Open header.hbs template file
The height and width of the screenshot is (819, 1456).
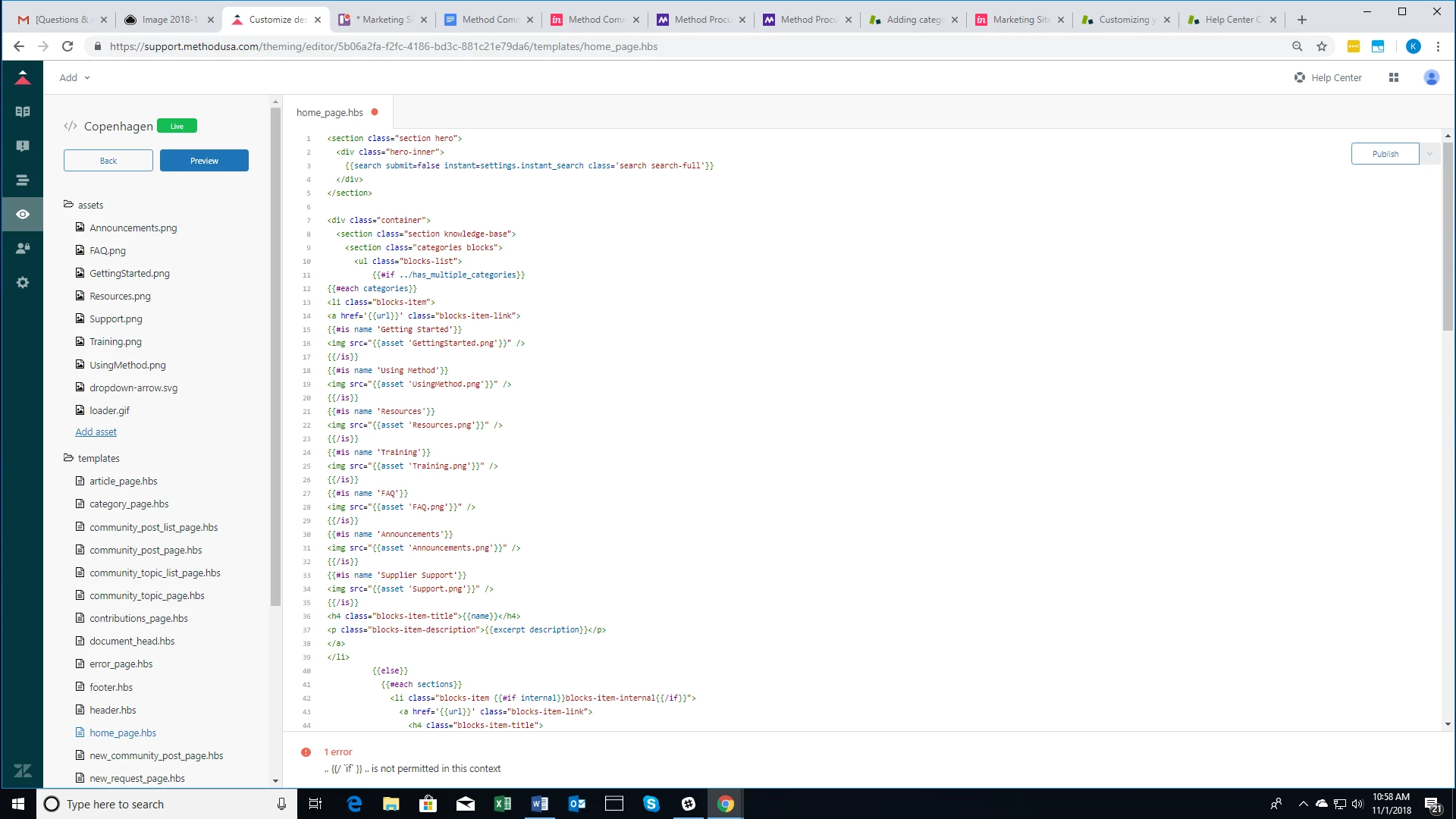[x=112, y=710]
